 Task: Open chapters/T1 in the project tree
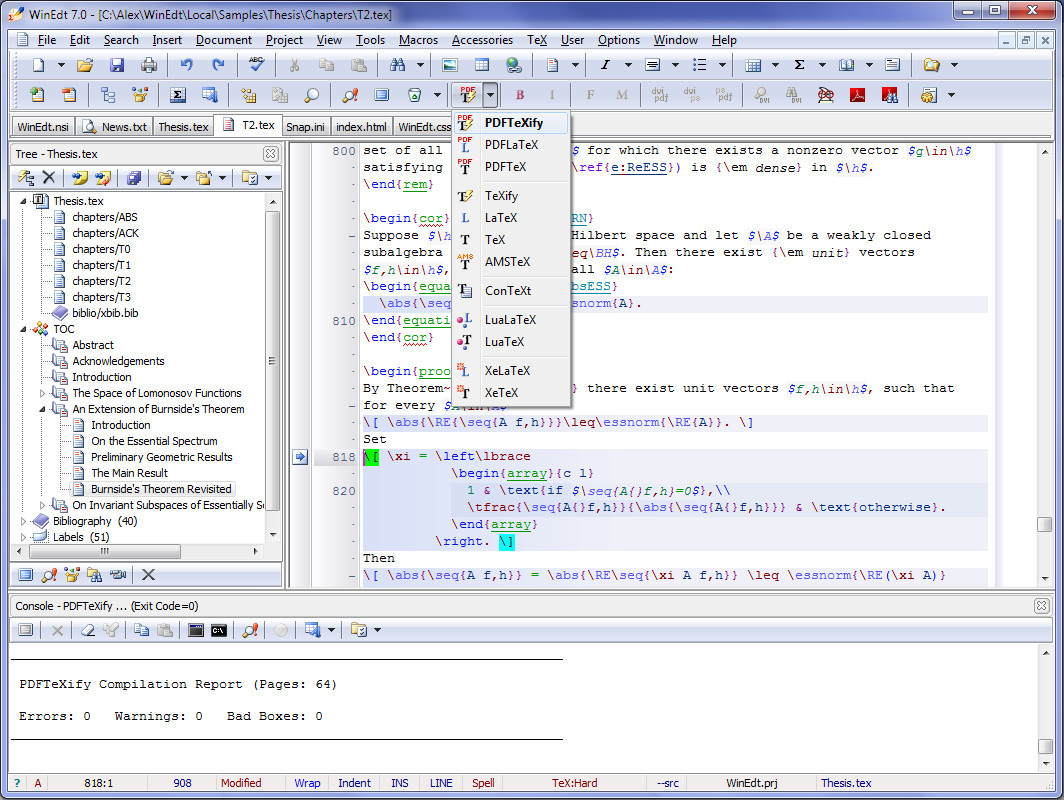point(100,265)
